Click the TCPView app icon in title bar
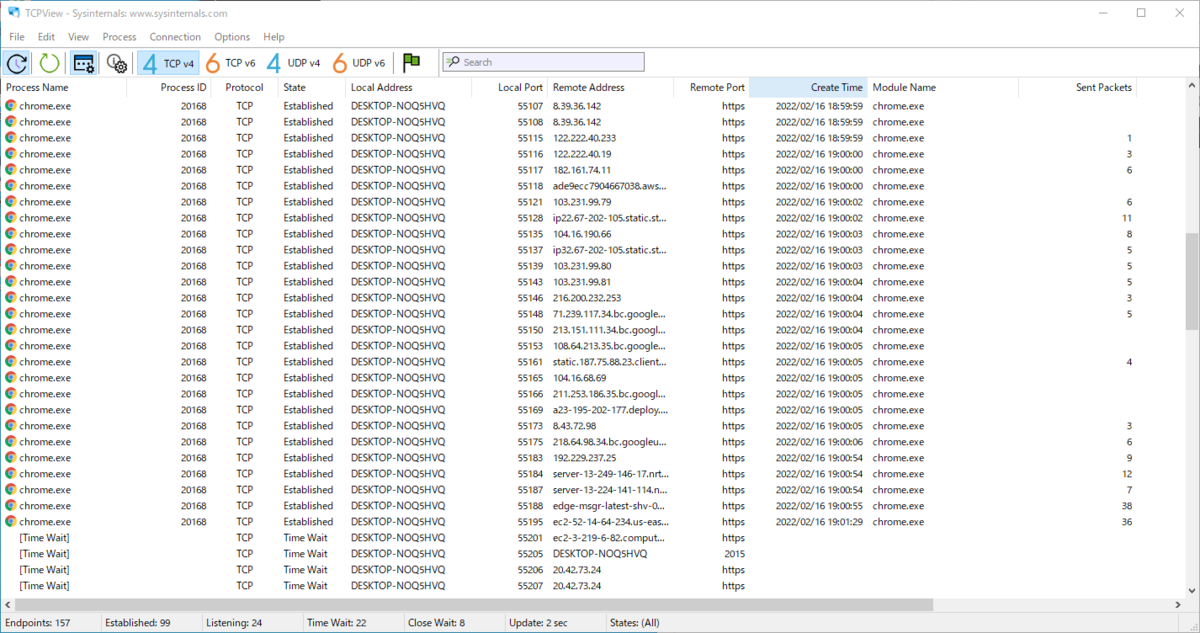The image size is (1200, 633). click(14, 13)
